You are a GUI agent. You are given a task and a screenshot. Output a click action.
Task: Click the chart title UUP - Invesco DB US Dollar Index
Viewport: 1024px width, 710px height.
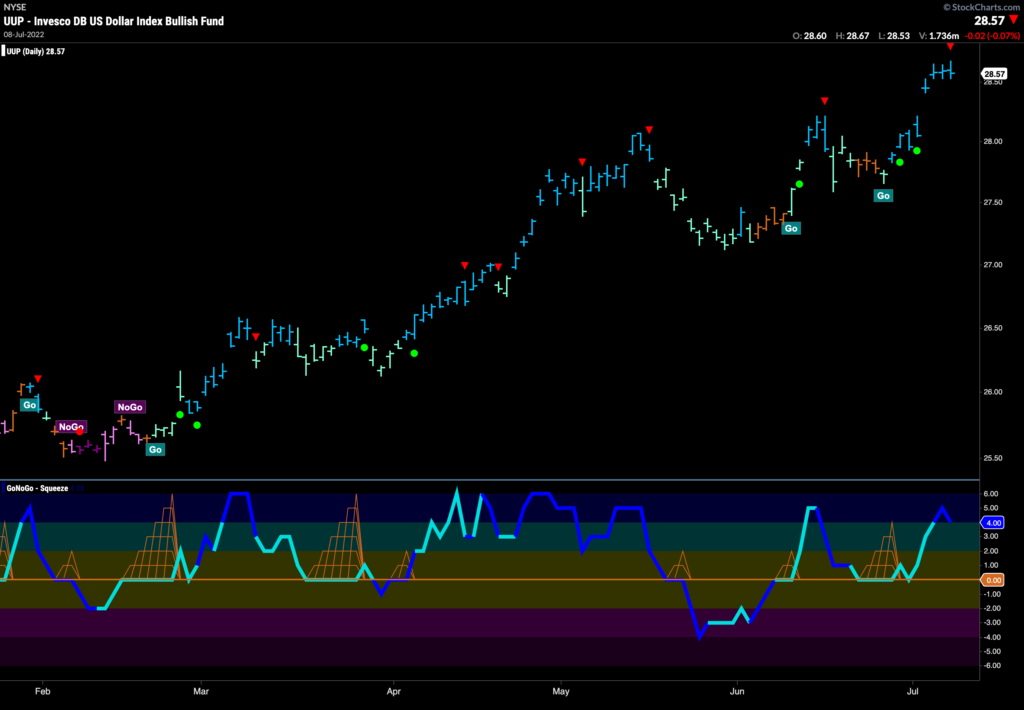114,21
